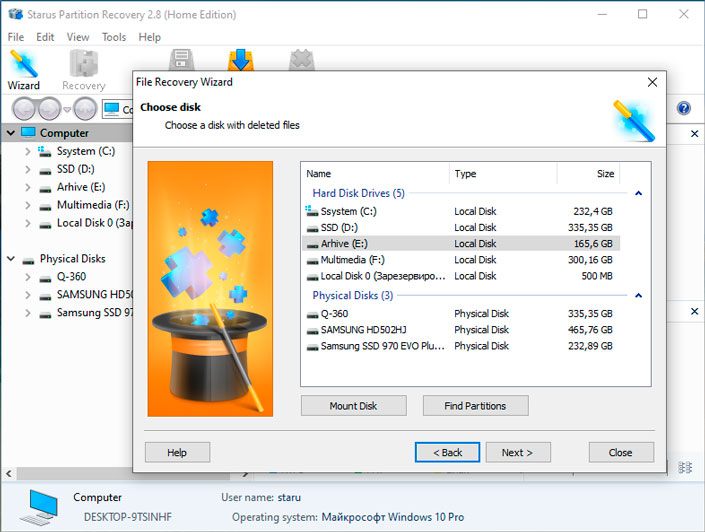This screenshot has height=532, width=705.
Task: Click the view-mode icon at bottom right
Action: 685,467
